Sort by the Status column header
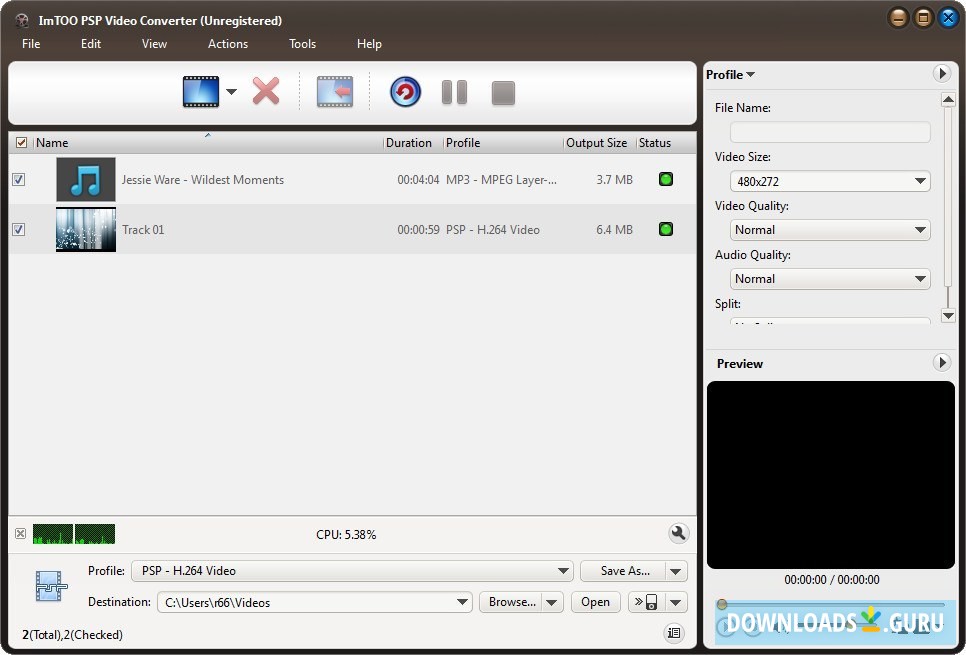Viewport: 966px width, 655px height. 666,142
